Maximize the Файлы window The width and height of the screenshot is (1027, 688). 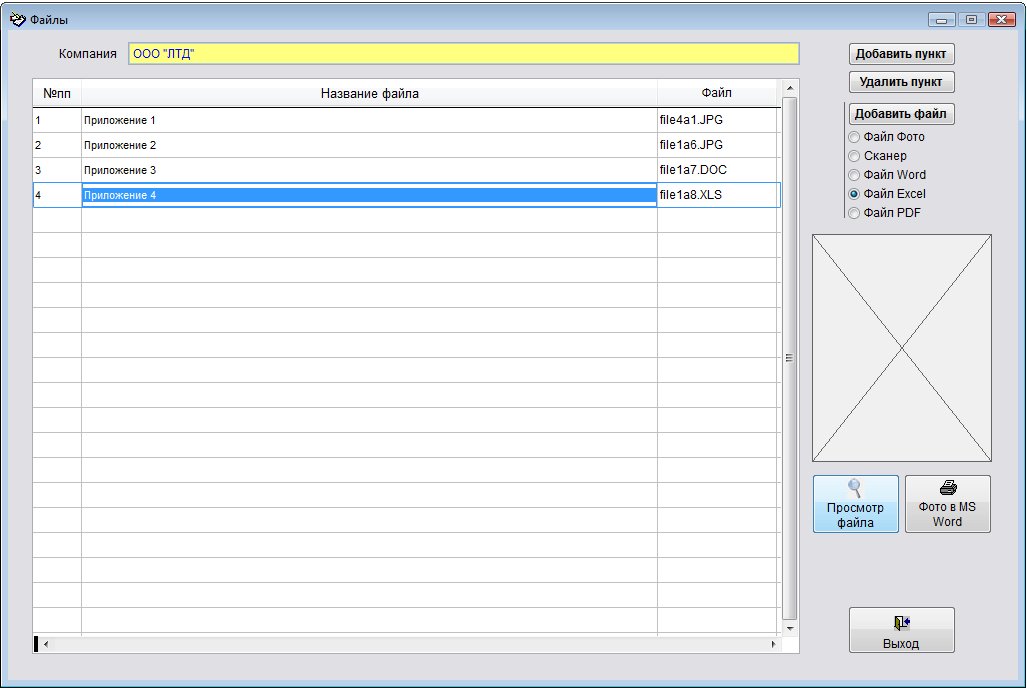point(971,20)
